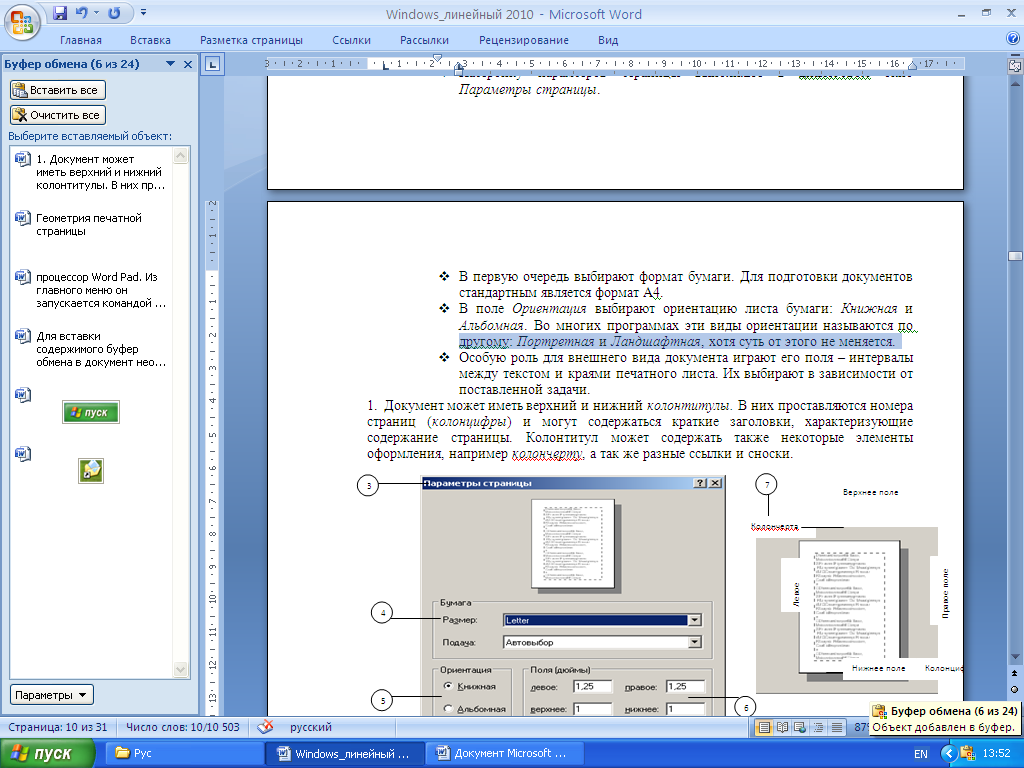Image resolution: width=1024 pixels, height=768 pixels.
Task: Open Word help with the question mark icon
Action: pyautogui.click(x=1013, y=39)
